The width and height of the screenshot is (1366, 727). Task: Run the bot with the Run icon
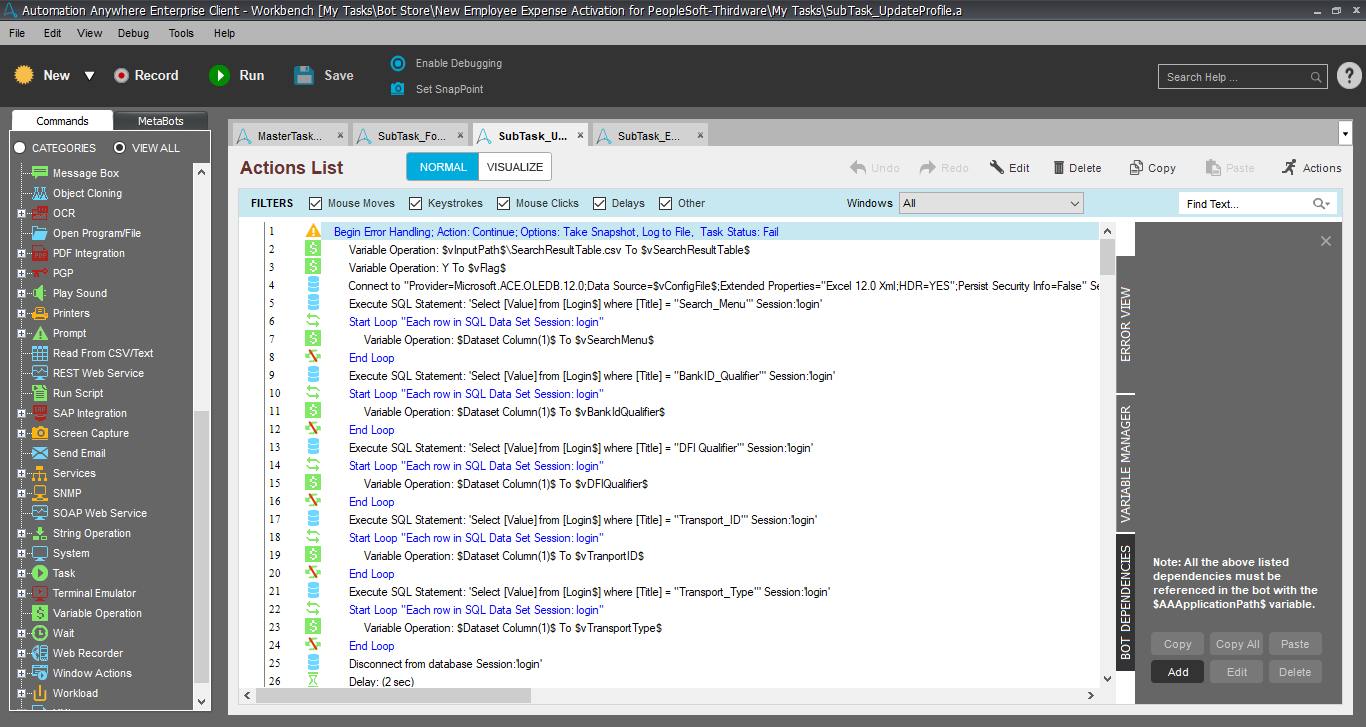[x=219, y=75]
